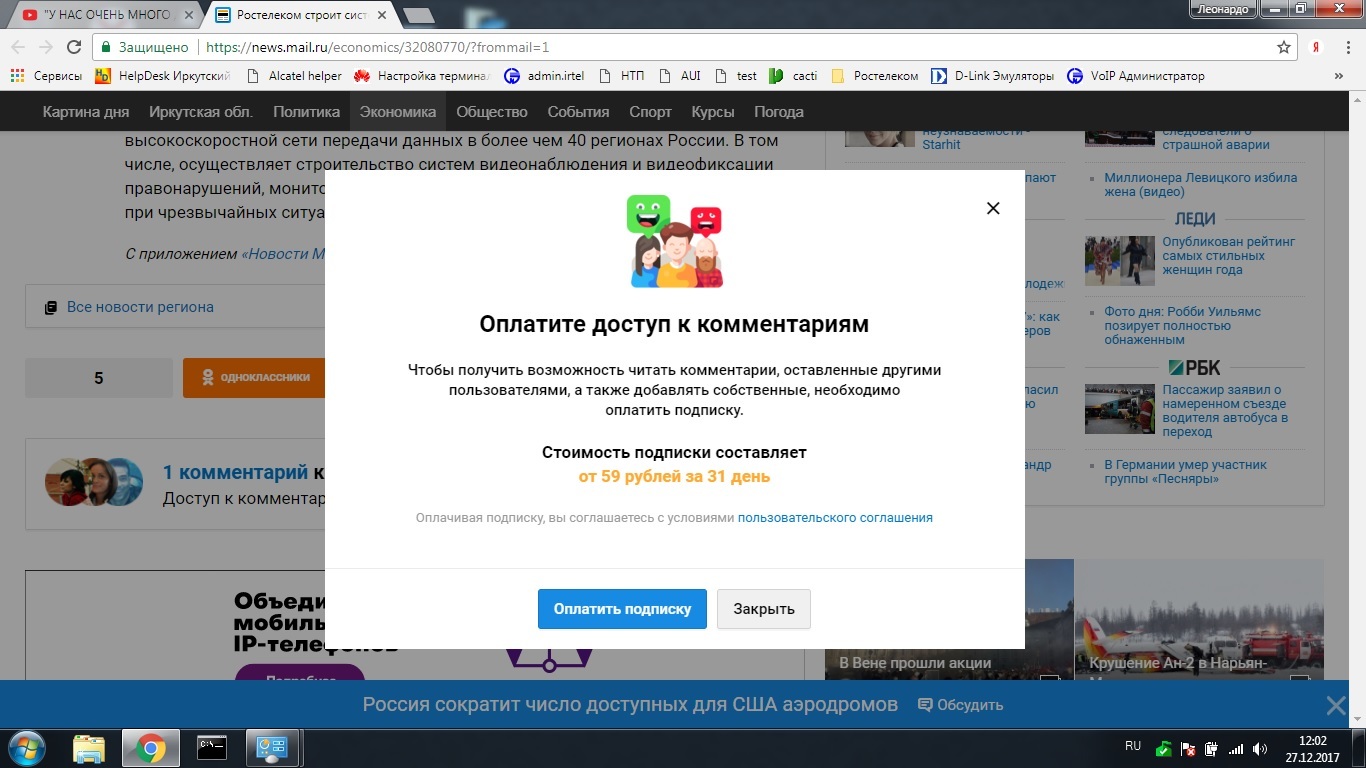Select the 'Иркутская обл.' menu item
1366x768 pixels.
[201, 112]
